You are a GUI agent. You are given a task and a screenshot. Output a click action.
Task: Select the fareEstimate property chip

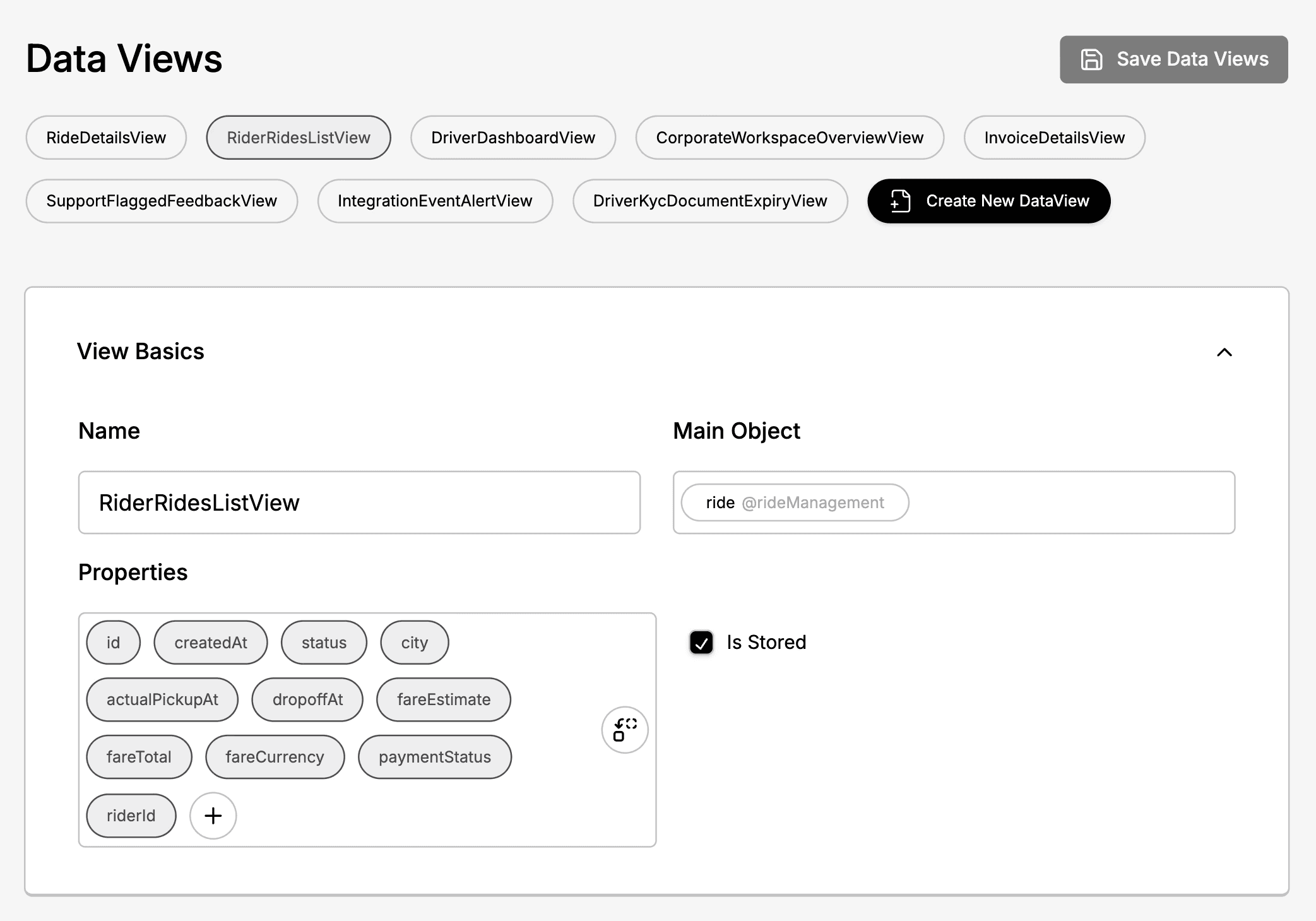(443, 699)
